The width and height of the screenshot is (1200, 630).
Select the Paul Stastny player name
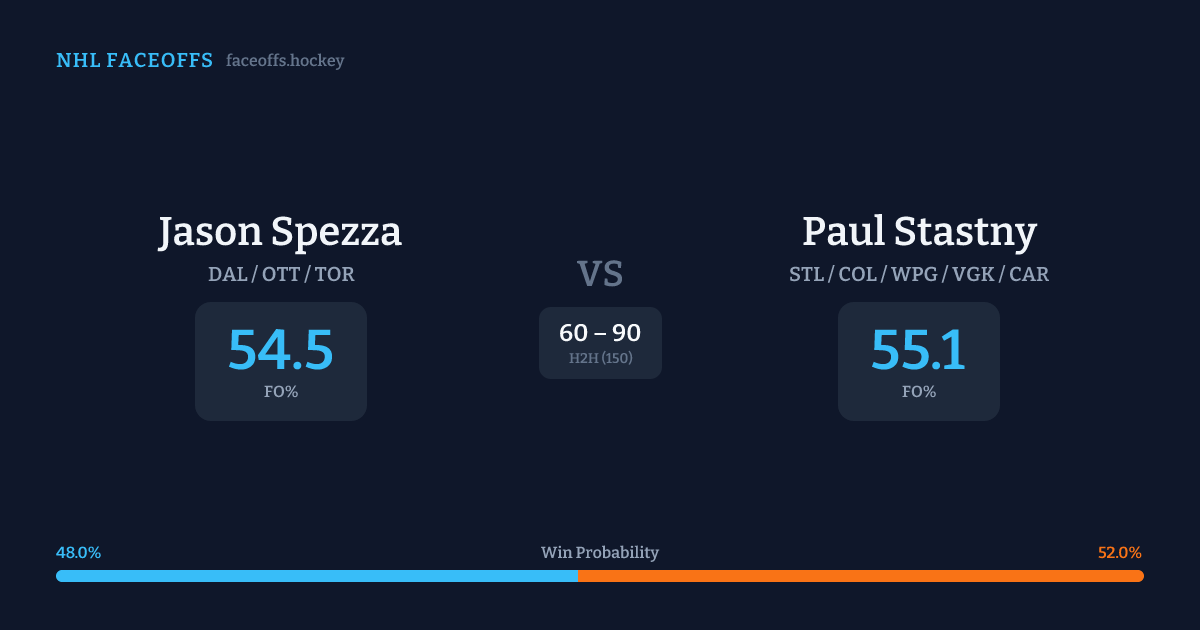[x=919, y=232]
